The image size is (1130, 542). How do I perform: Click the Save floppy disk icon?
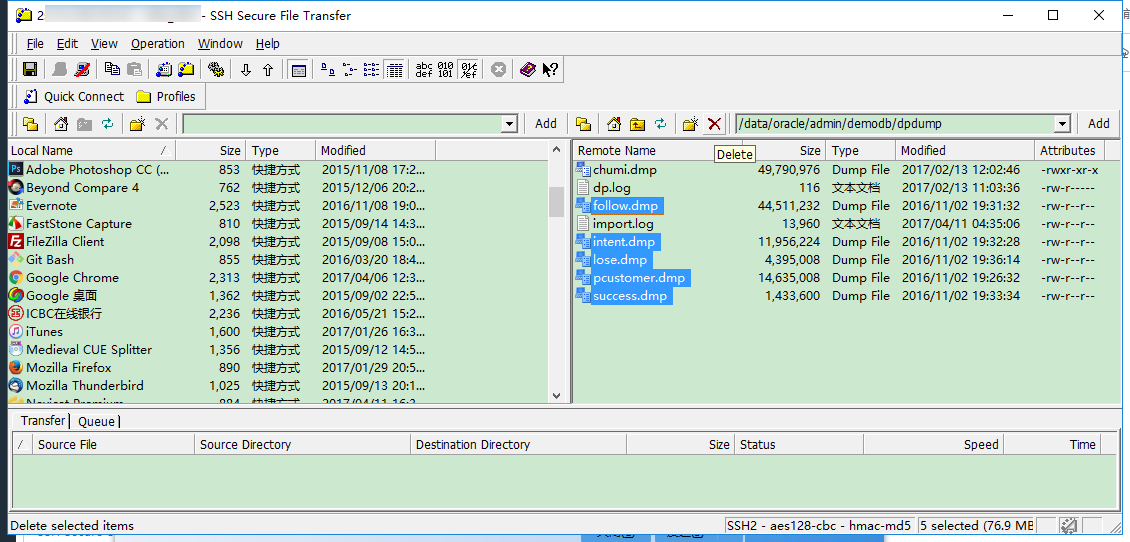(x=30, y=70)
